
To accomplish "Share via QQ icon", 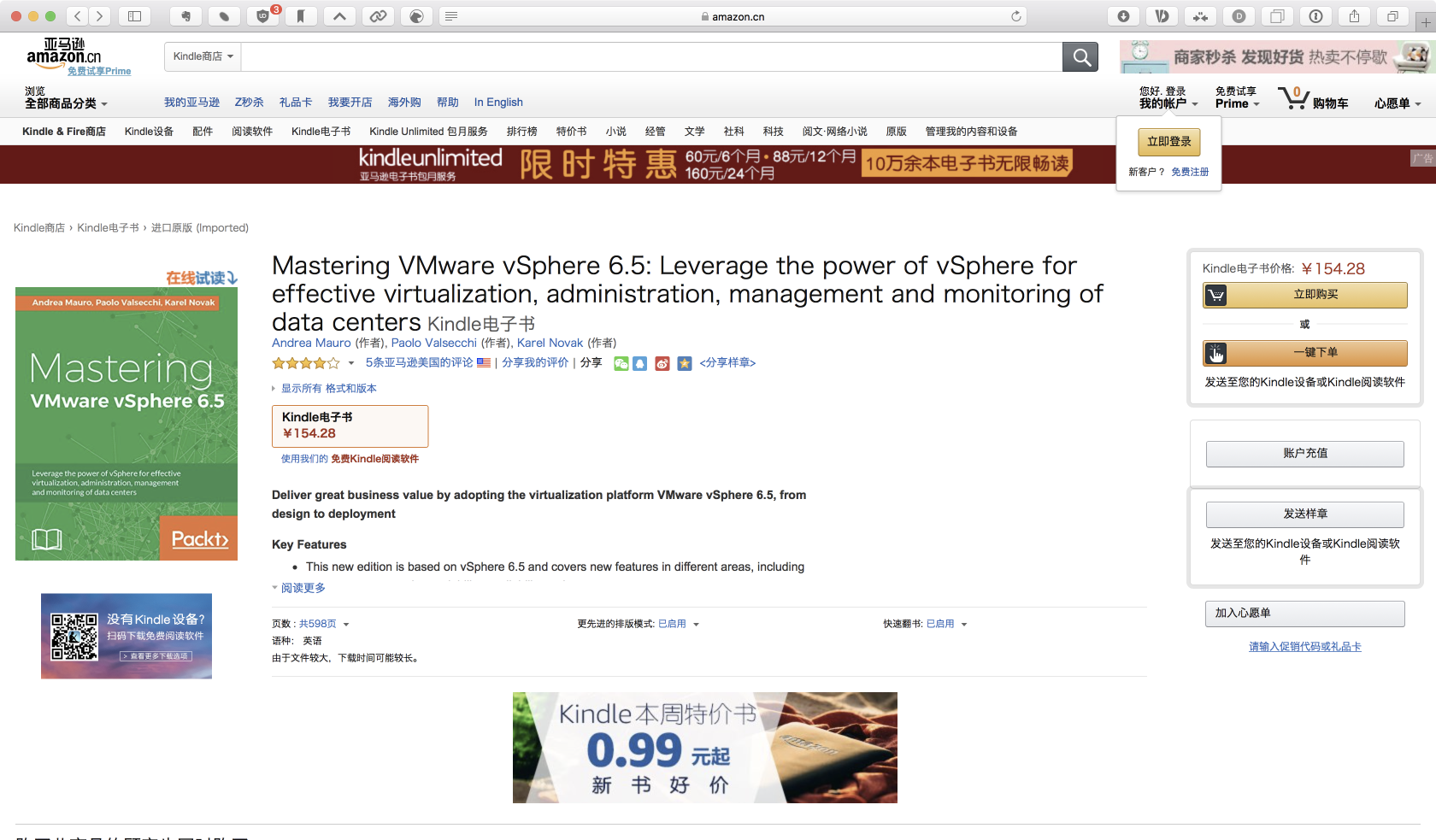I will [x=639, y=363].
